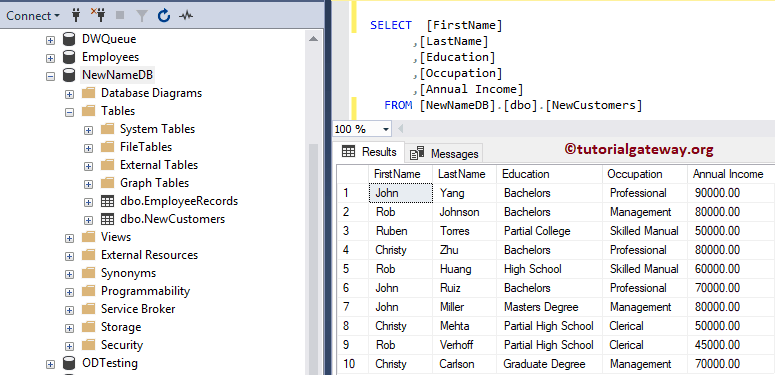The height and width of the screenshot is (375, 775).
Task: Expand the Views folder
Action: [69, 238]
